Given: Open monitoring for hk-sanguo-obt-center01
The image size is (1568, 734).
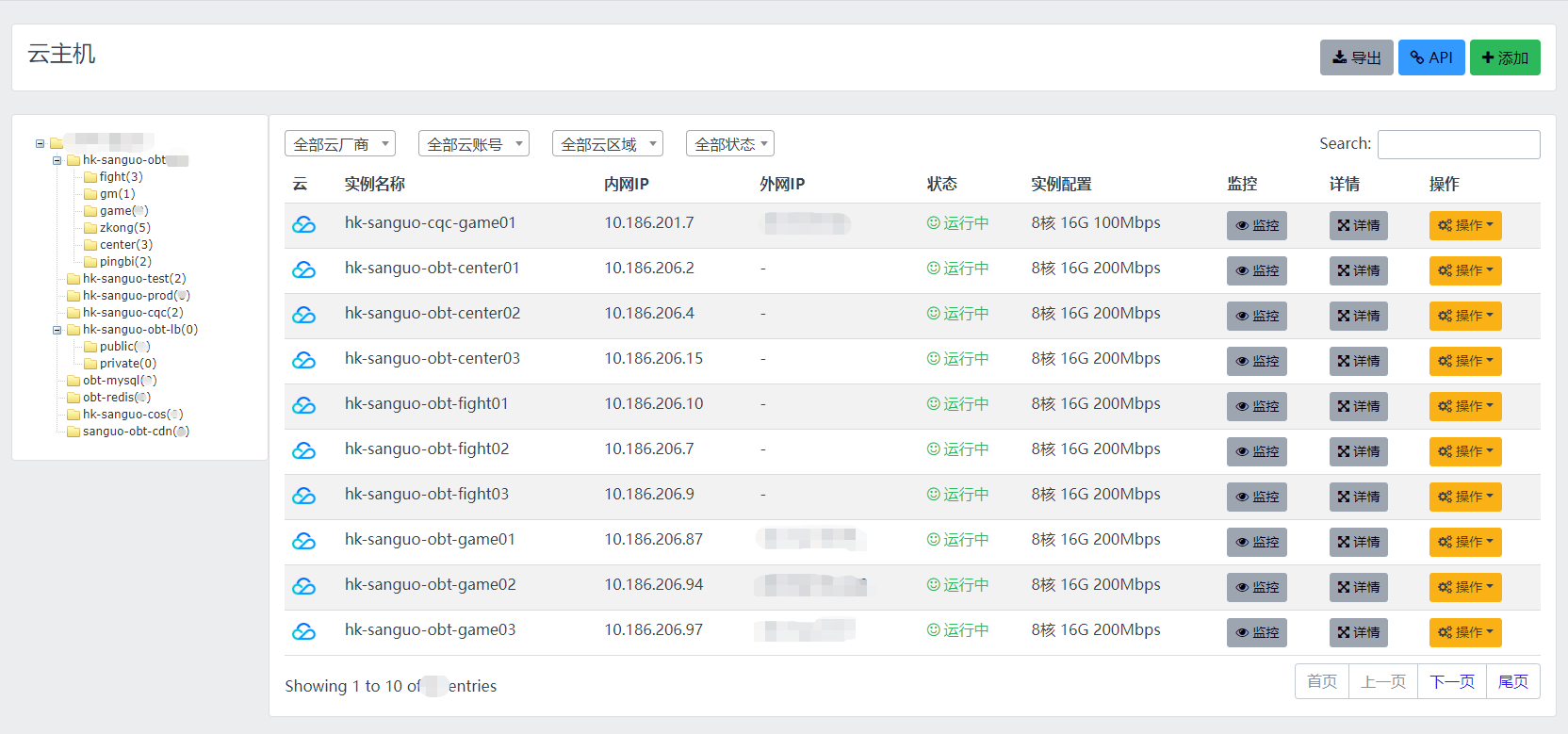Looking at the screenshot, I should click(1256, 270).
